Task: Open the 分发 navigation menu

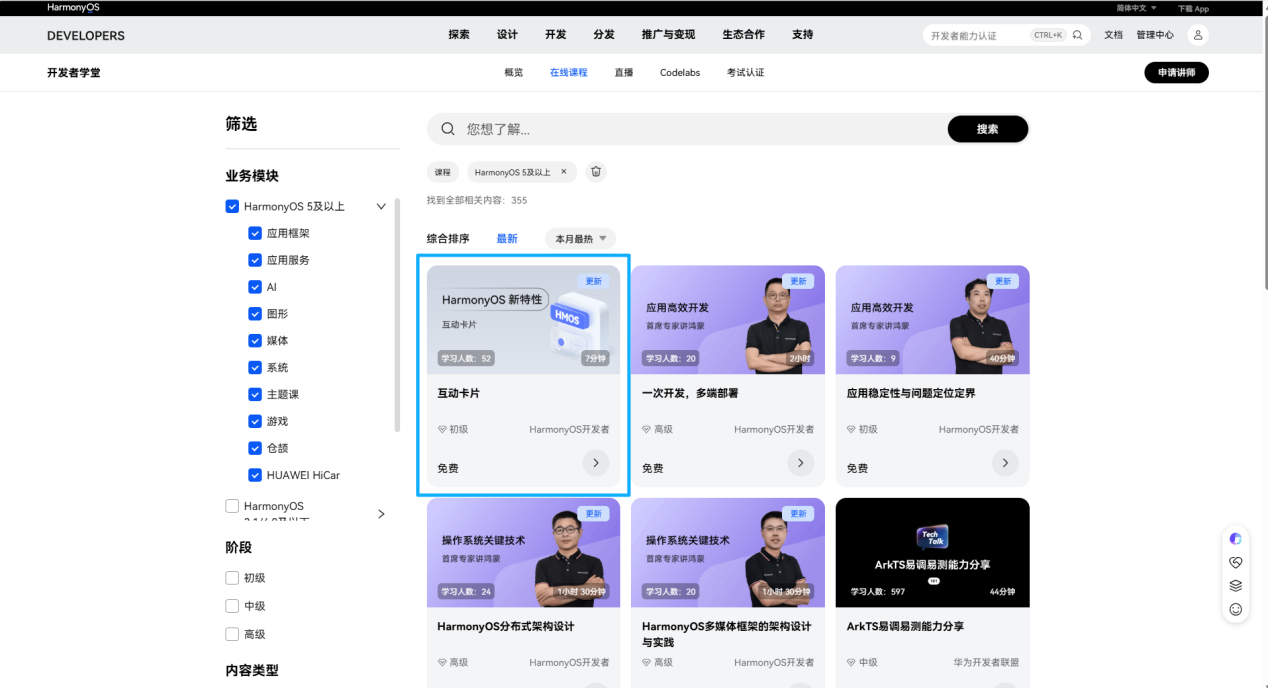Action: (x=604, y=35)
